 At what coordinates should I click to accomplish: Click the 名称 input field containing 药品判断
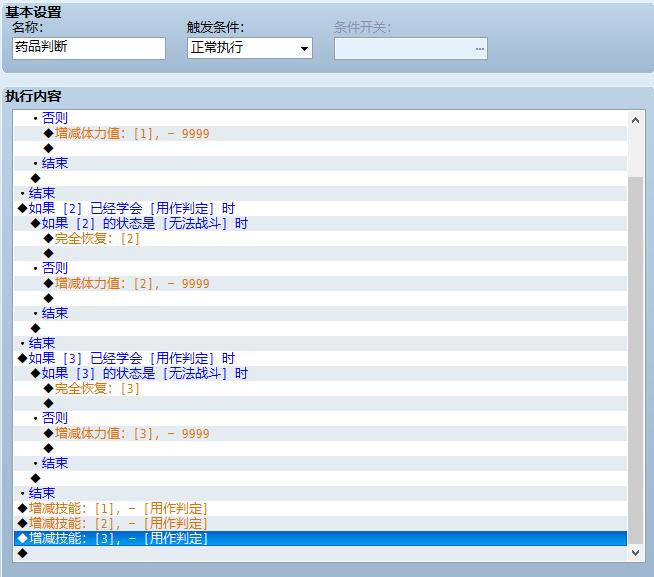tap(89, 48)
